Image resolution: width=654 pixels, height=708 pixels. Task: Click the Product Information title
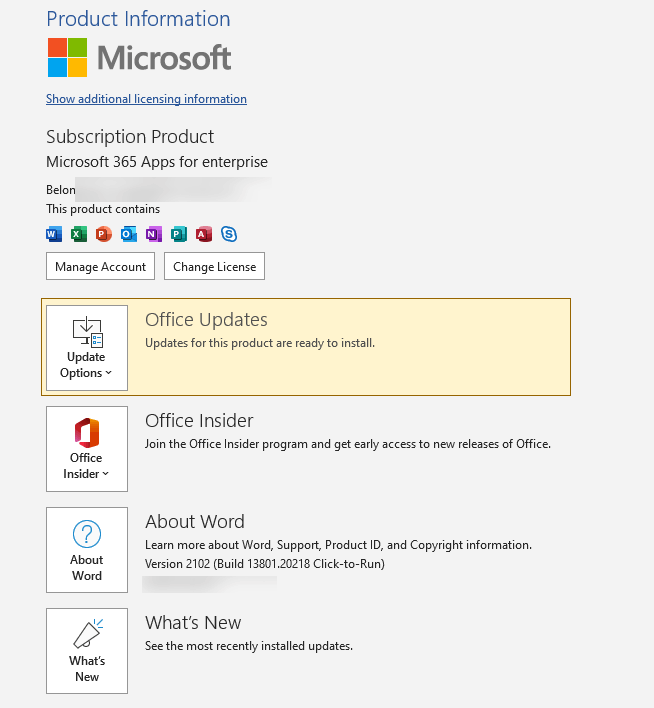(x=138, y=19)
